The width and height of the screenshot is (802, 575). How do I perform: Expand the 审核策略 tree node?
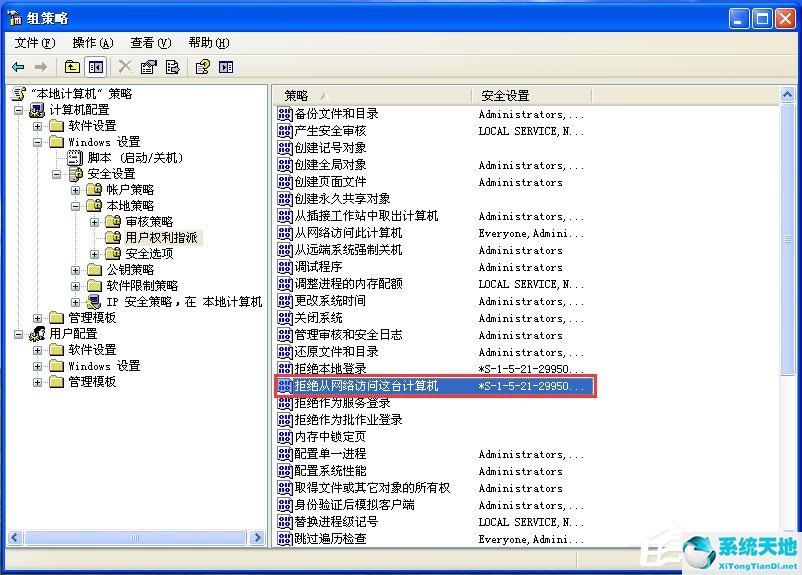point(95,222)
